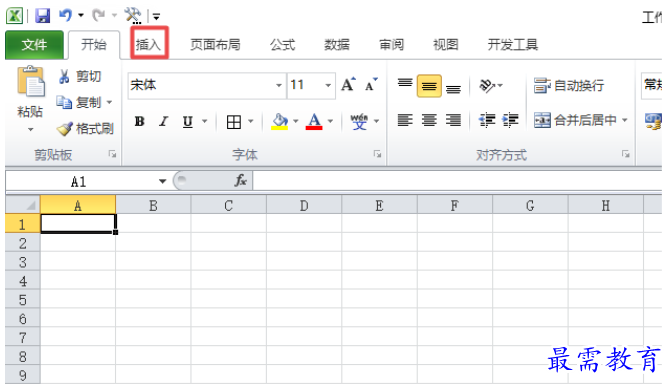Click the Increase Indent icon
The height and width of the screenshot is (391, 669).
point(510,121)
